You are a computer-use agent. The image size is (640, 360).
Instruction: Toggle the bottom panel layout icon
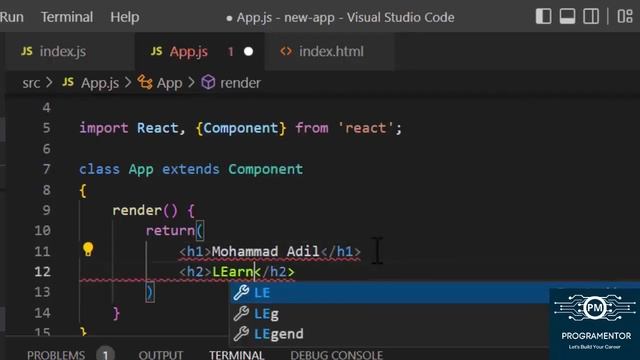point(567,17)
